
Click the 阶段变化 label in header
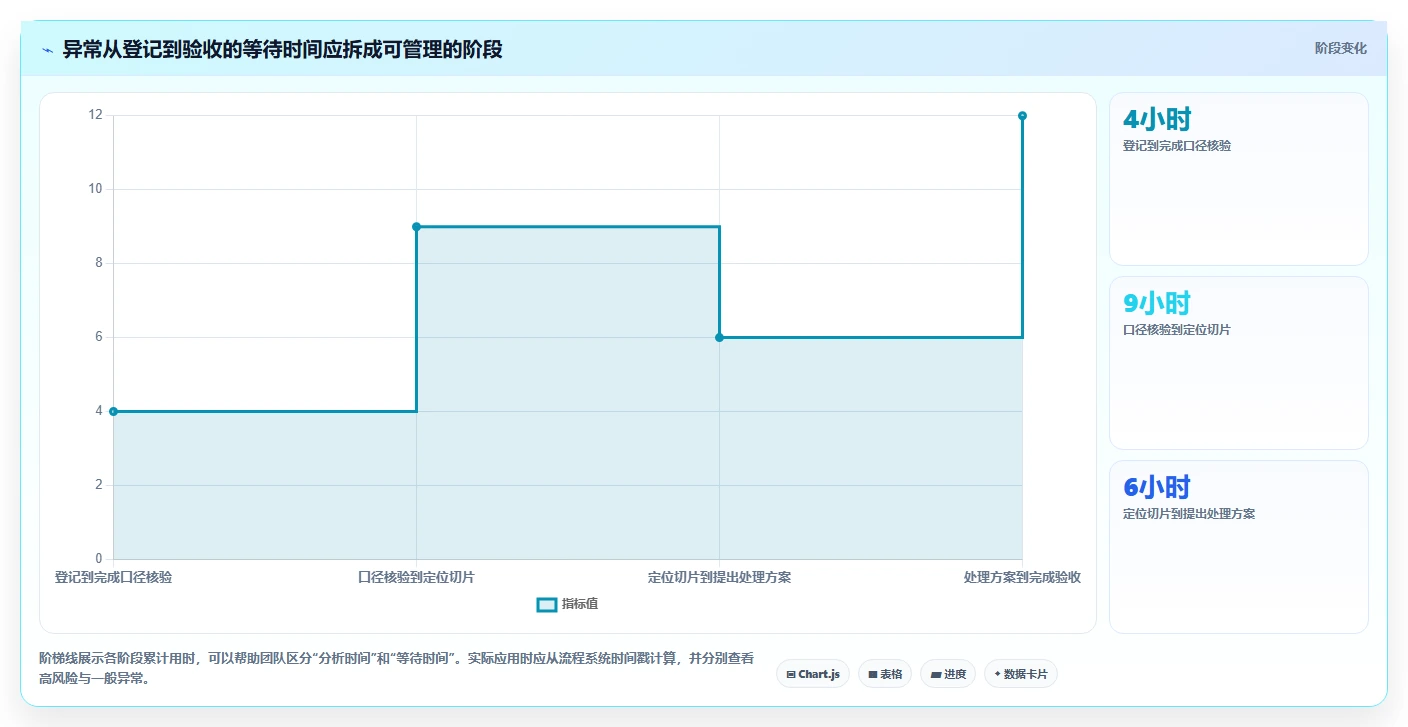1340,48
